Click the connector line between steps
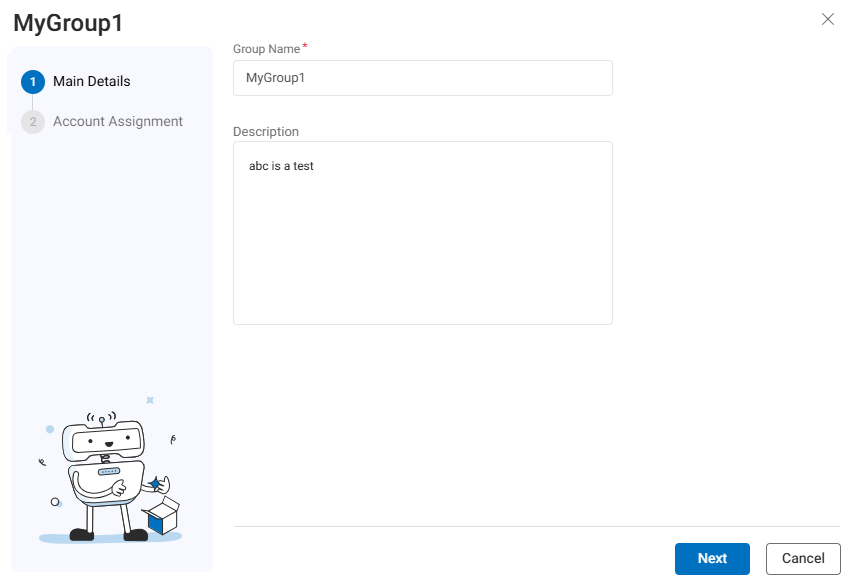The height and width of the screenshot is (587, 854). pos(32,102)
